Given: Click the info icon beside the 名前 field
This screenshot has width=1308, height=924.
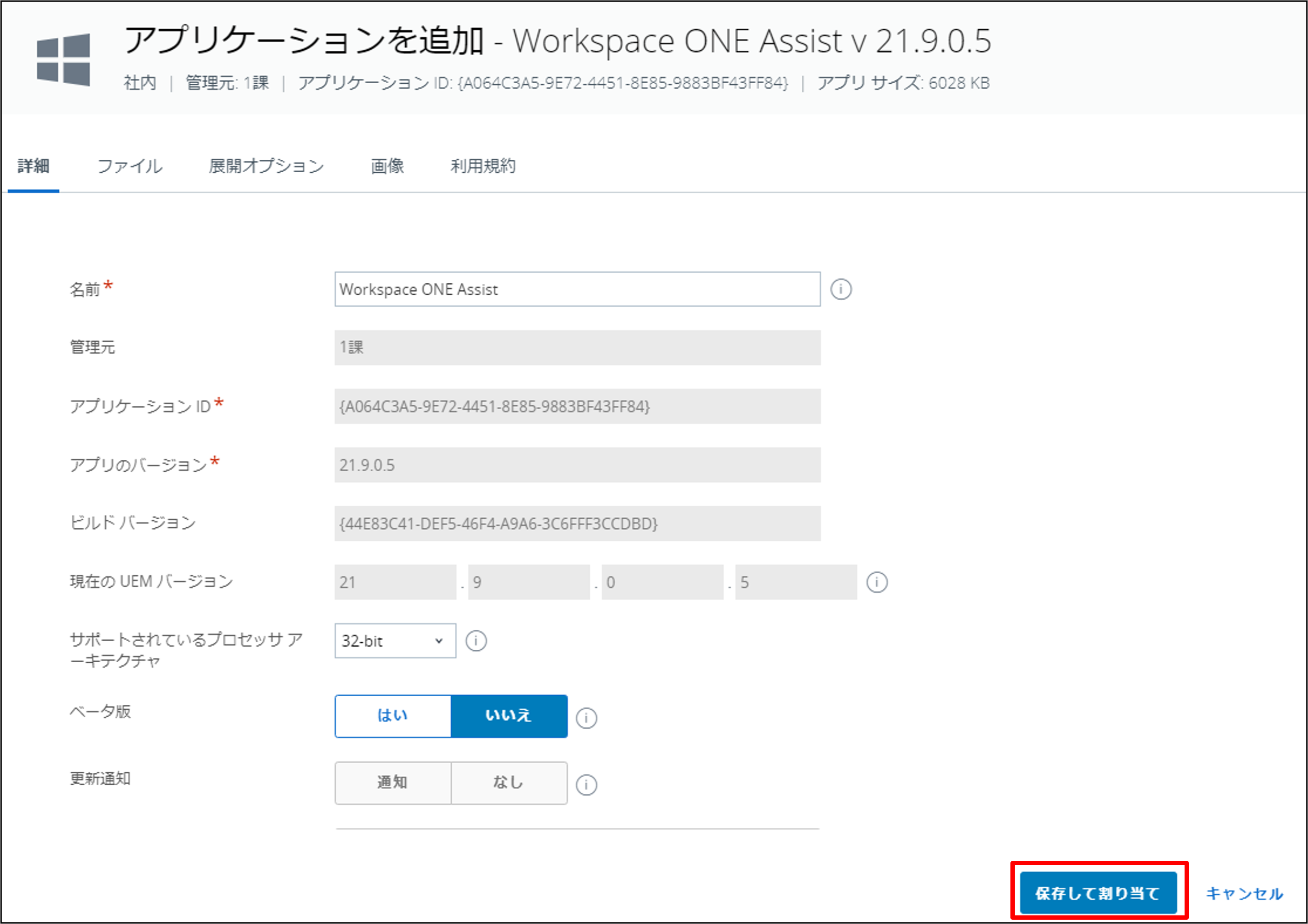Looking at the screenshot, I should tap(841, 289).
